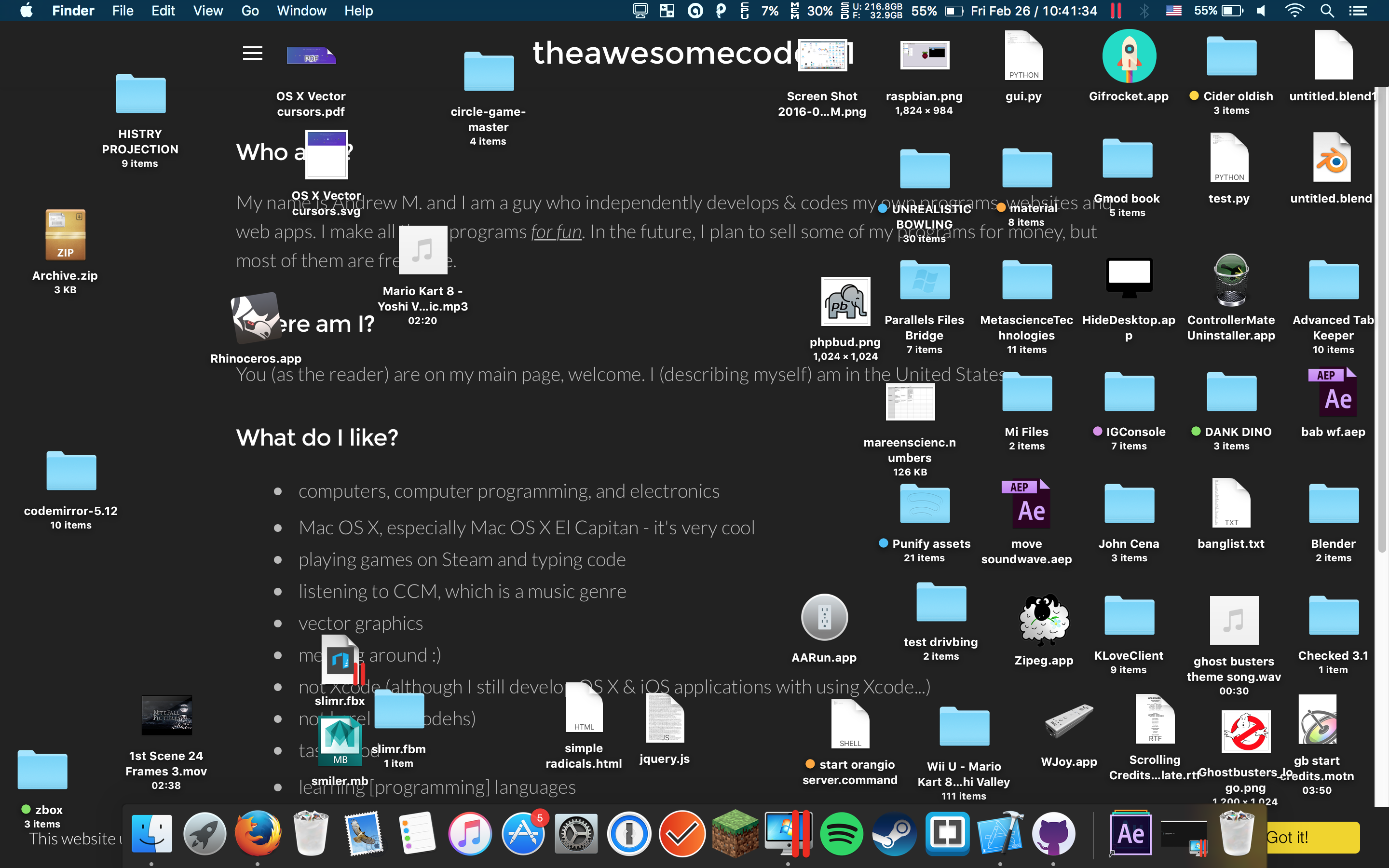Open the Notification Center list icon

click(1358, 11)
